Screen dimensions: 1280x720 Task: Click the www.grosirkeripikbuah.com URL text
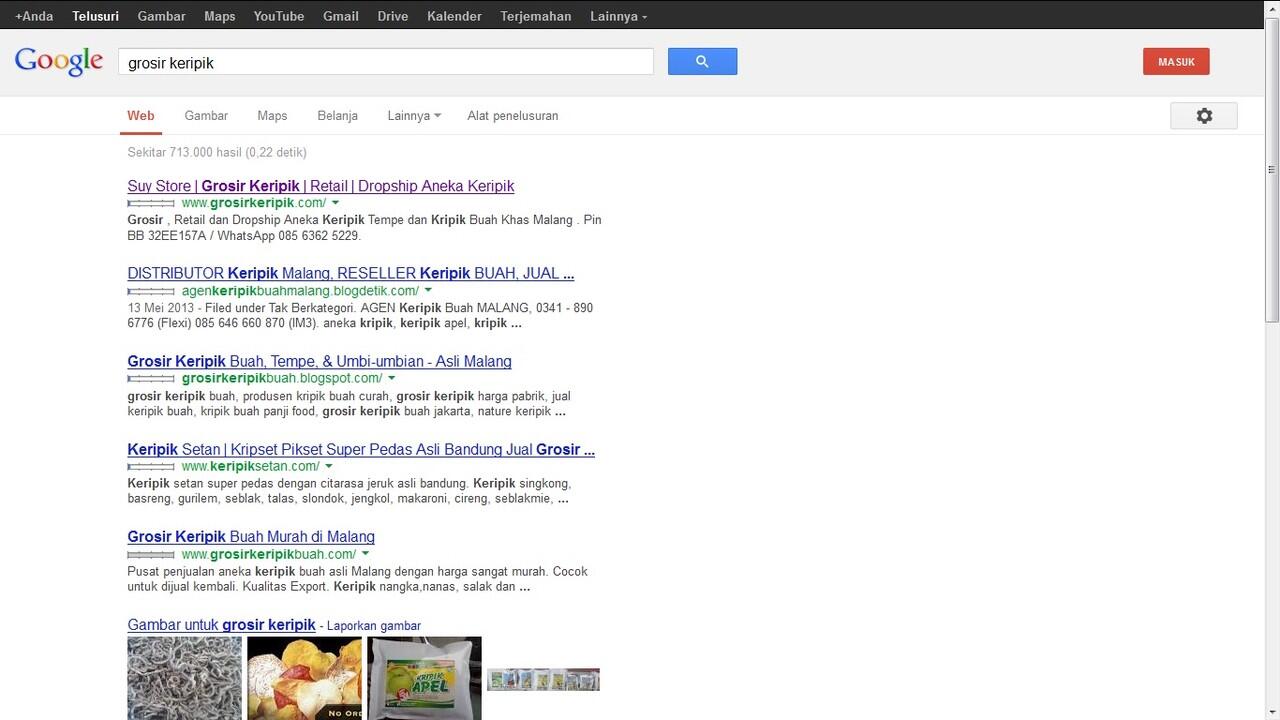click(x=269, y=554)
